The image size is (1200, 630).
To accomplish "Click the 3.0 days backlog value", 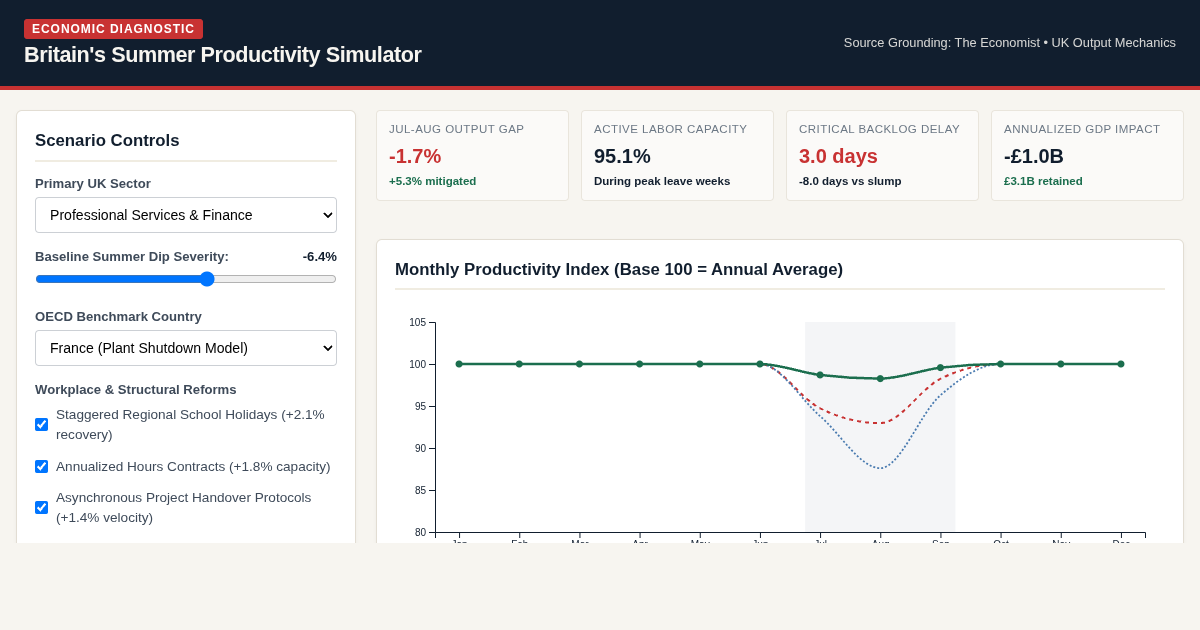I will click(x=838, y=157).
